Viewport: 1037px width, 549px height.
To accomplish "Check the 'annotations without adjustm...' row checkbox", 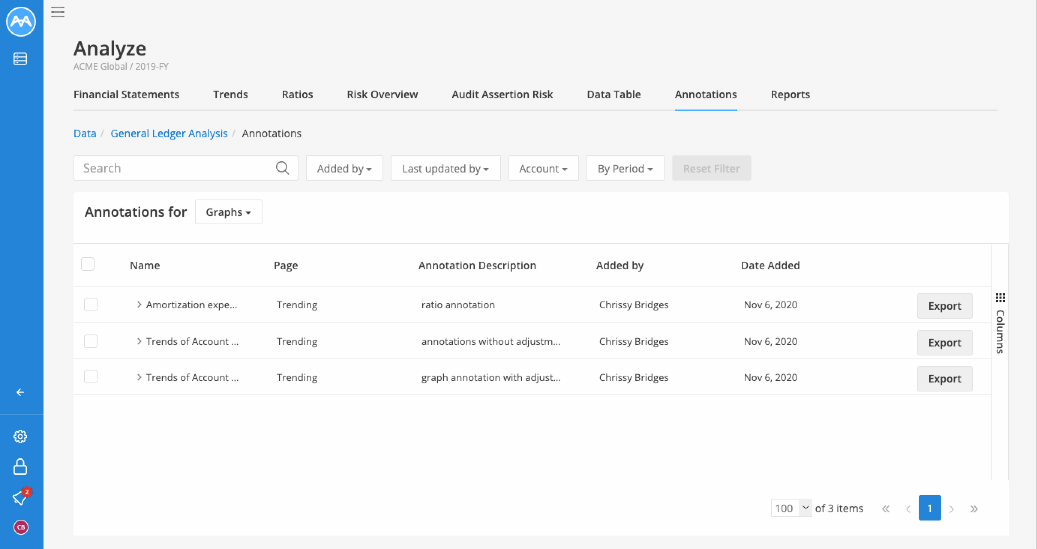I will (x=91, y=341).
